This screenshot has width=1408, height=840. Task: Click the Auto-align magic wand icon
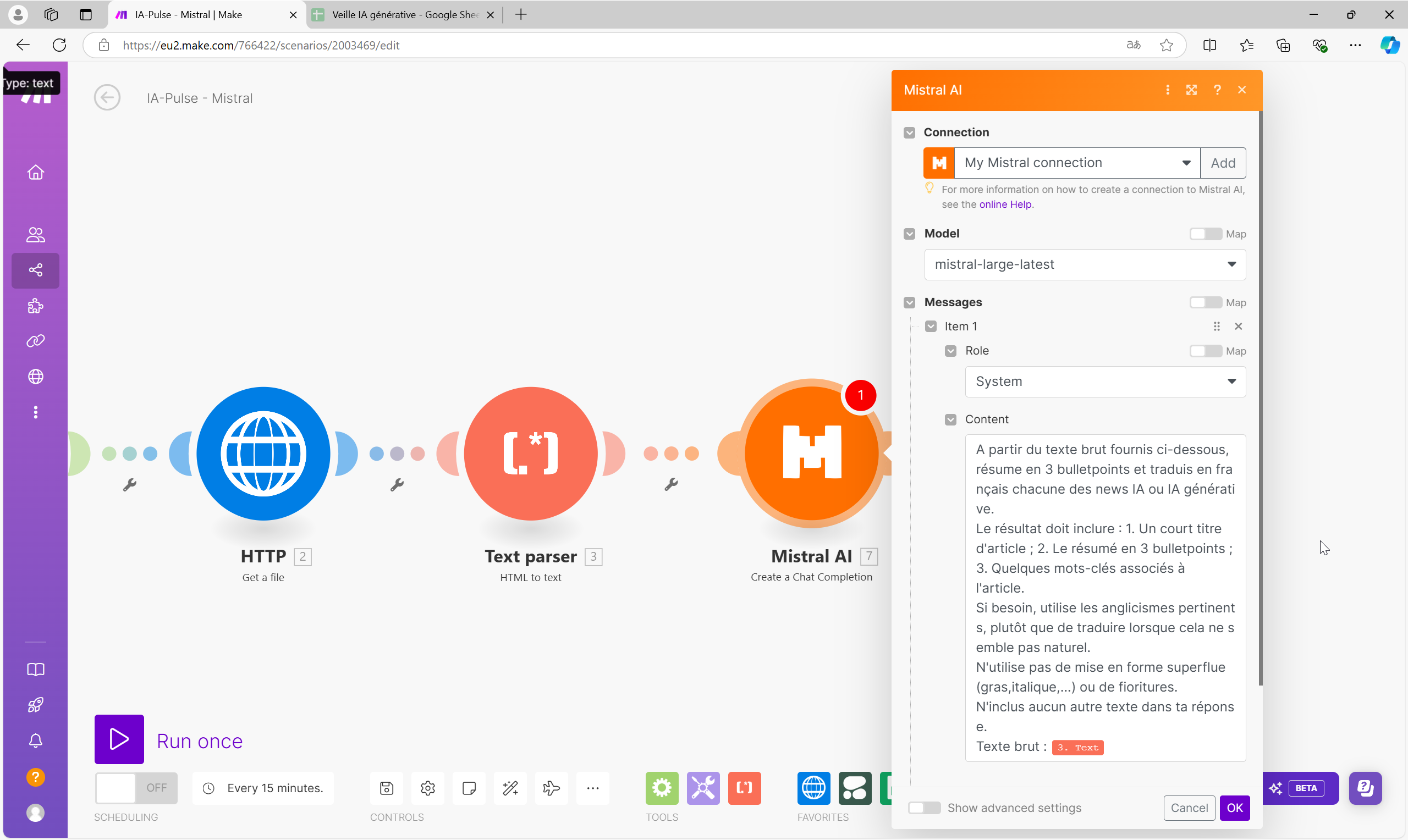click(510, 788)
